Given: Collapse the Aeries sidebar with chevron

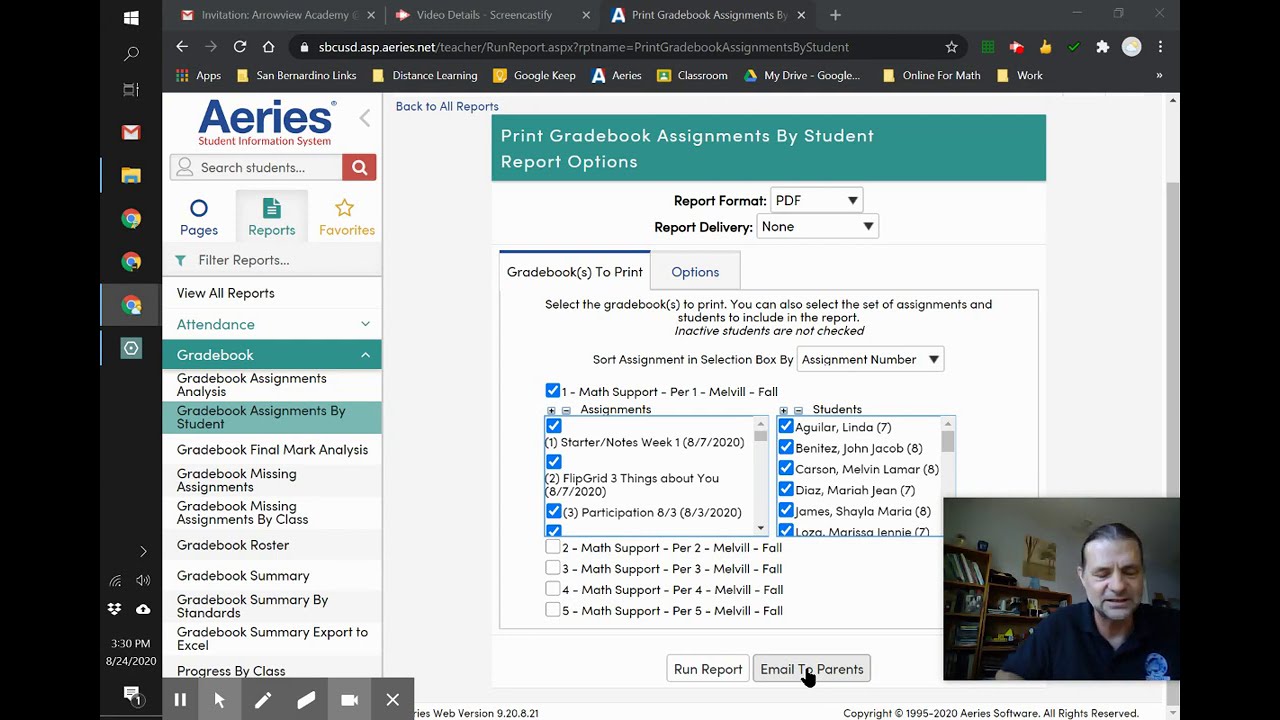Looking at the screenshot, I should tap(364, 118).
